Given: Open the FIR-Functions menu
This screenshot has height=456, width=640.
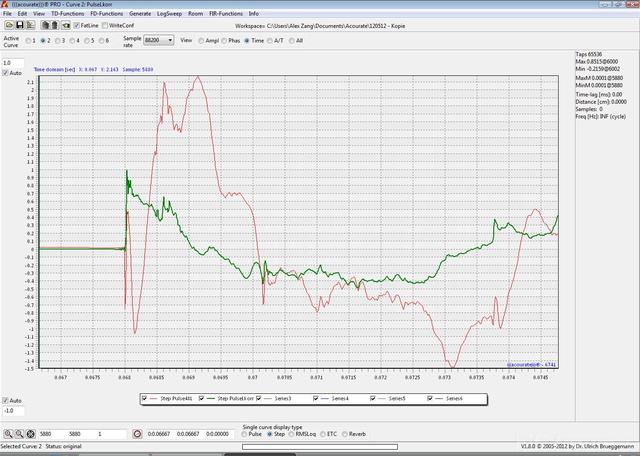Looking at the screenshot, I should pyautogui.click(x=225, y=14).
